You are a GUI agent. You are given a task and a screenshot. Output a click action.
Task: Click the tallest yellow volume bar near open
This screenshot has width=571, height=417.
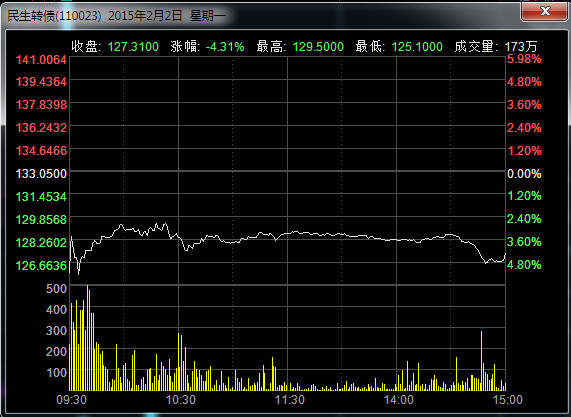pyautogui.click(x=88, y=338)
